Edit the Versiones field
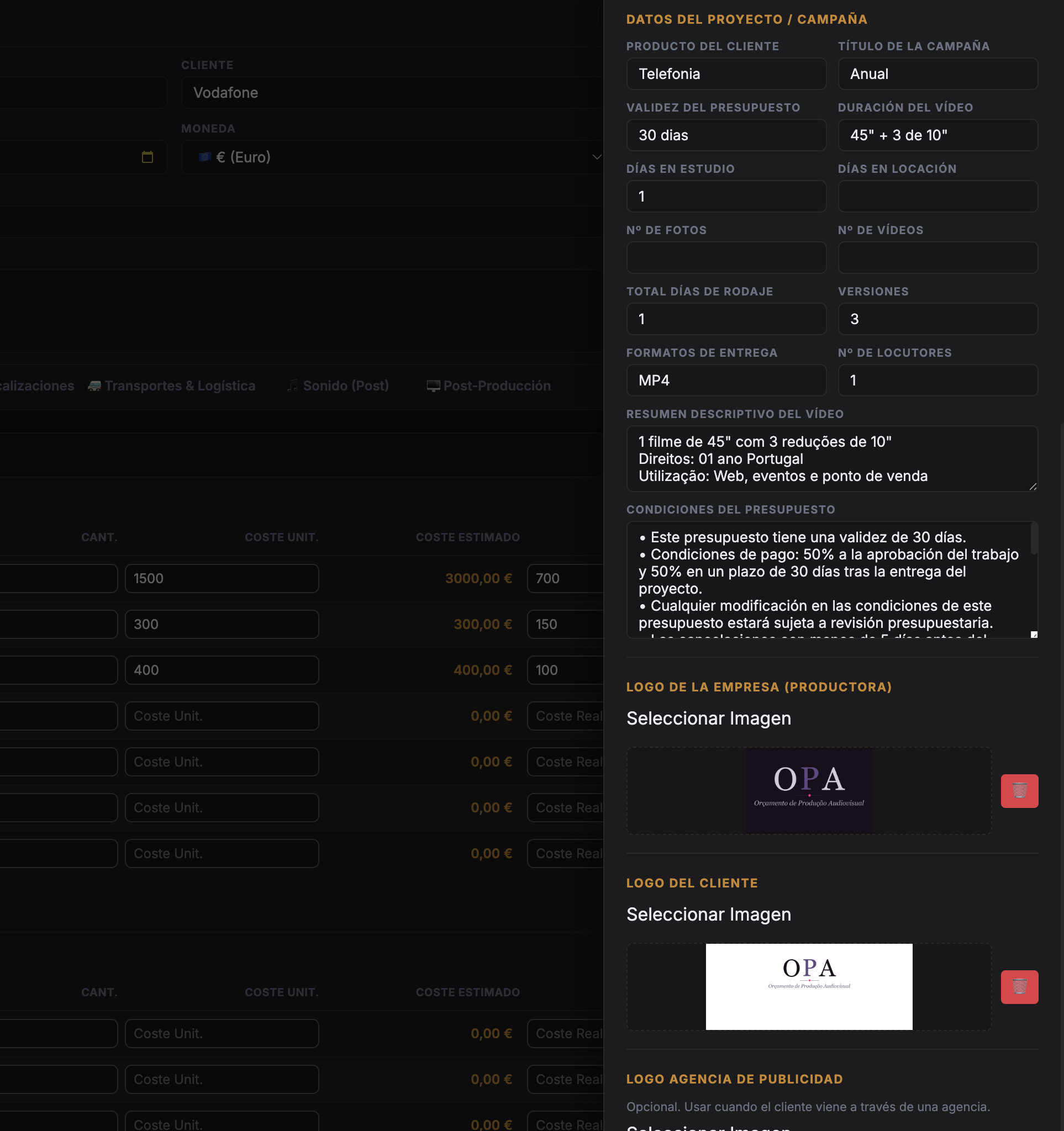 [937, 319]
